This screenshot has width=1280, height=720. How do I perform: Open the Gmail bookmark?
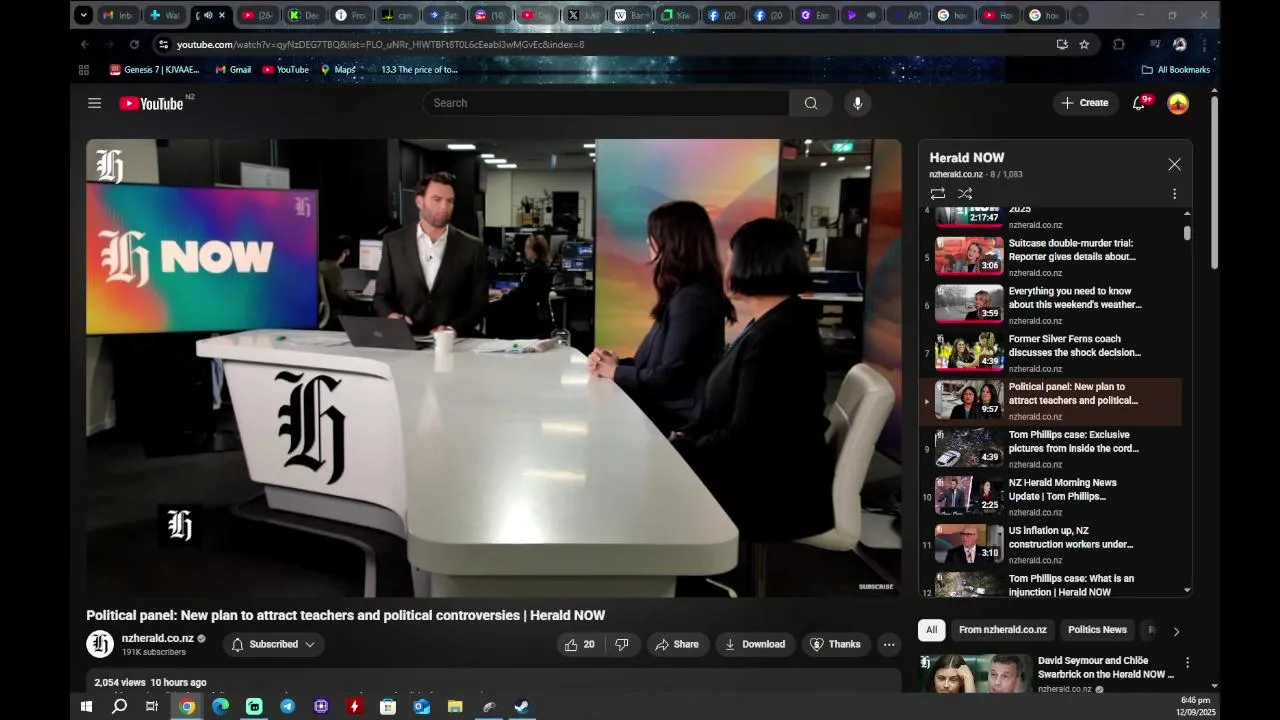[233, 70]
